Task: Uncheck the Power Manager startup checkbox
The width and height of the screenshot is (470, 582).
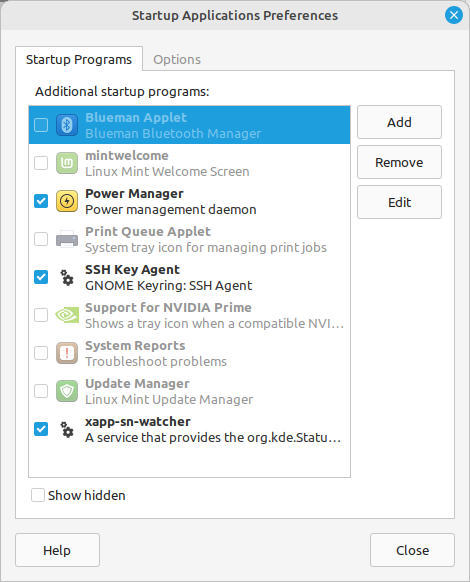Action: click(41, 201)
